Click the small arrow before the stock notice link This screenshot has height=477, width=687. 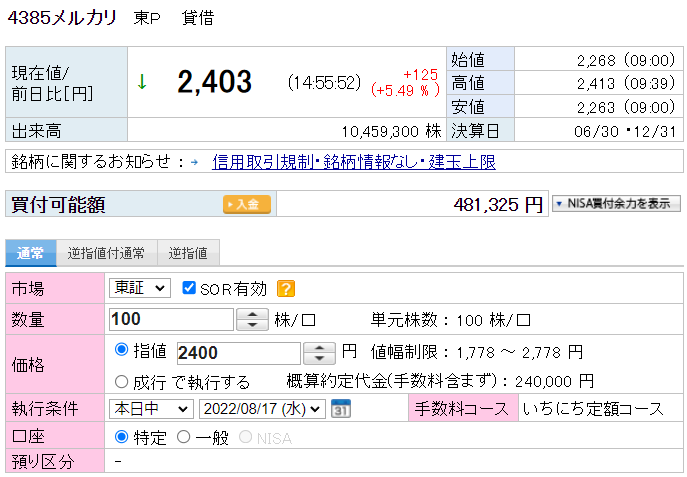(x=194, y=162)
